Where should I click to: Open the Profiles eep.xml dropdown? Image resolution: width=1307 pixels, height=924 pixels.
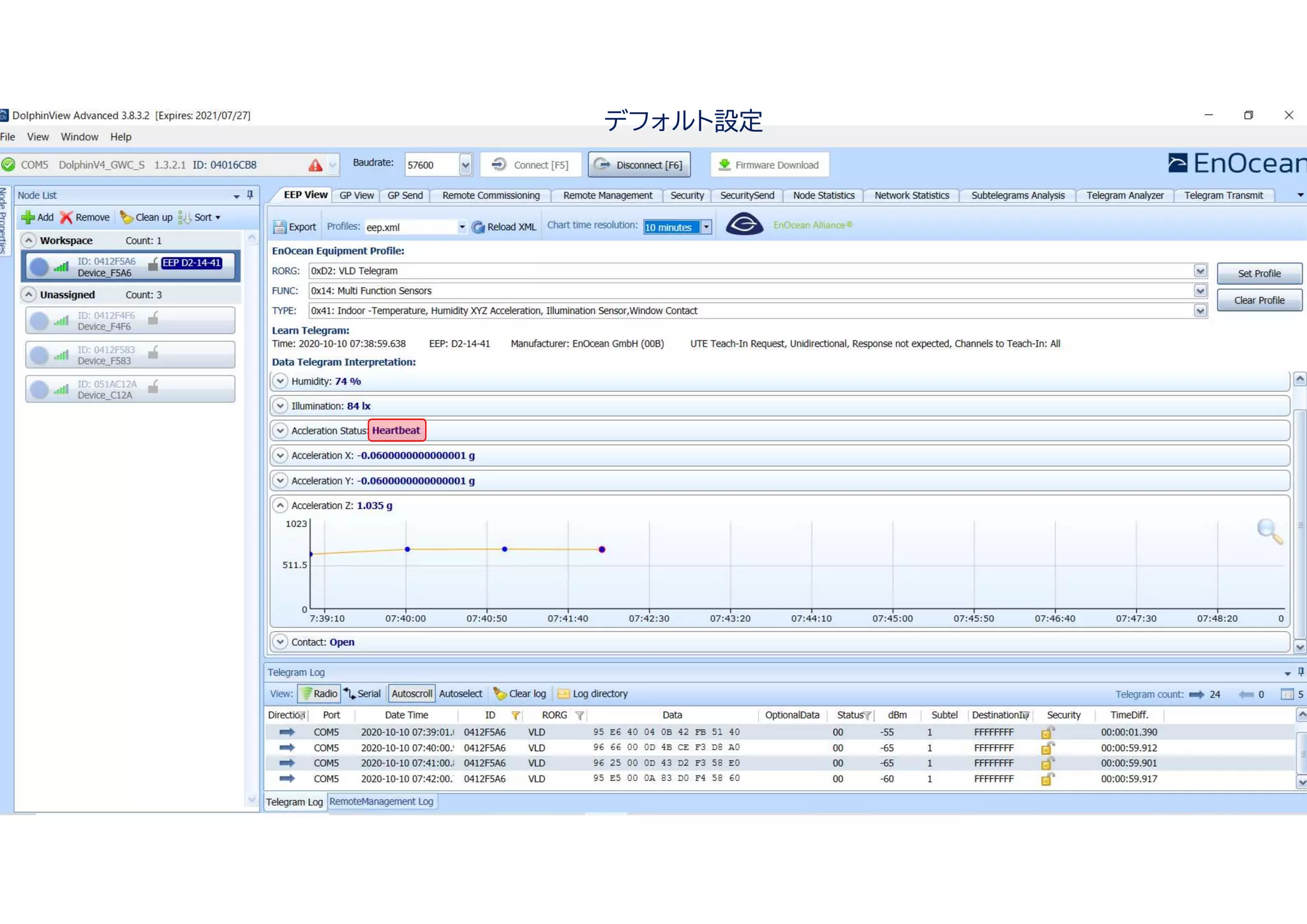[x=461, y=227]
